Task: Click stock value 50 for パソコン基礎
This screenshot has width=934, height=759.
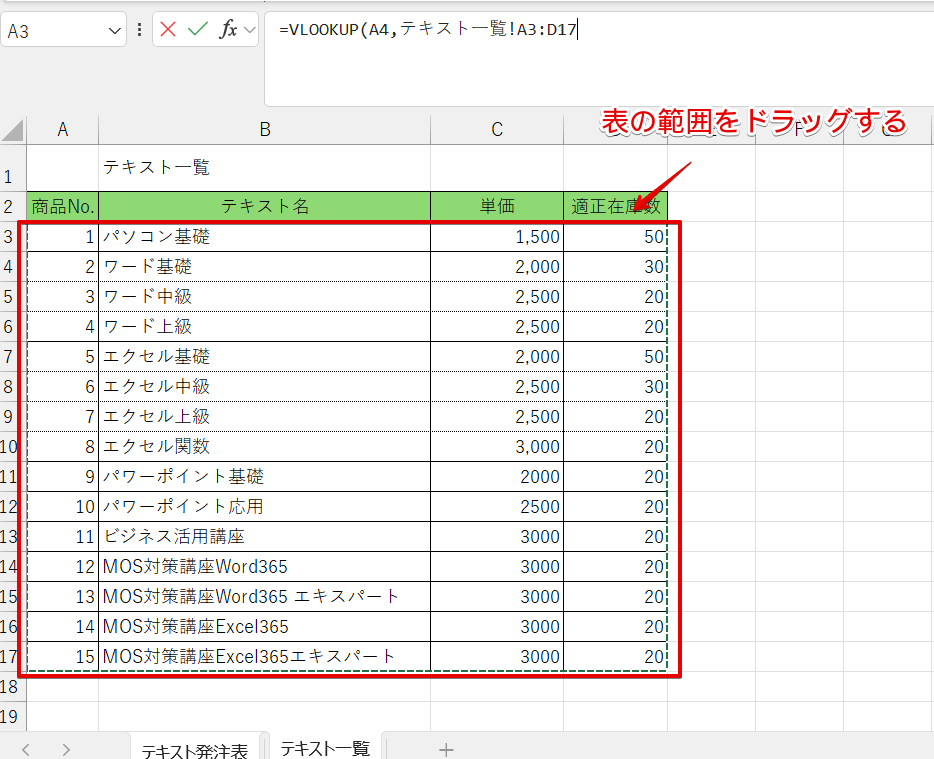Action: click(615, 237)
